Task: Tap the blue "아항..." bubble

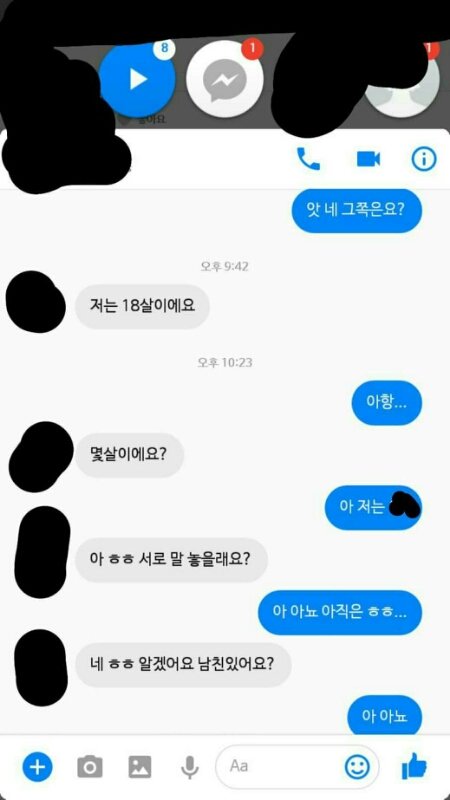Action: pyautogui.click(x=387, y=403)
